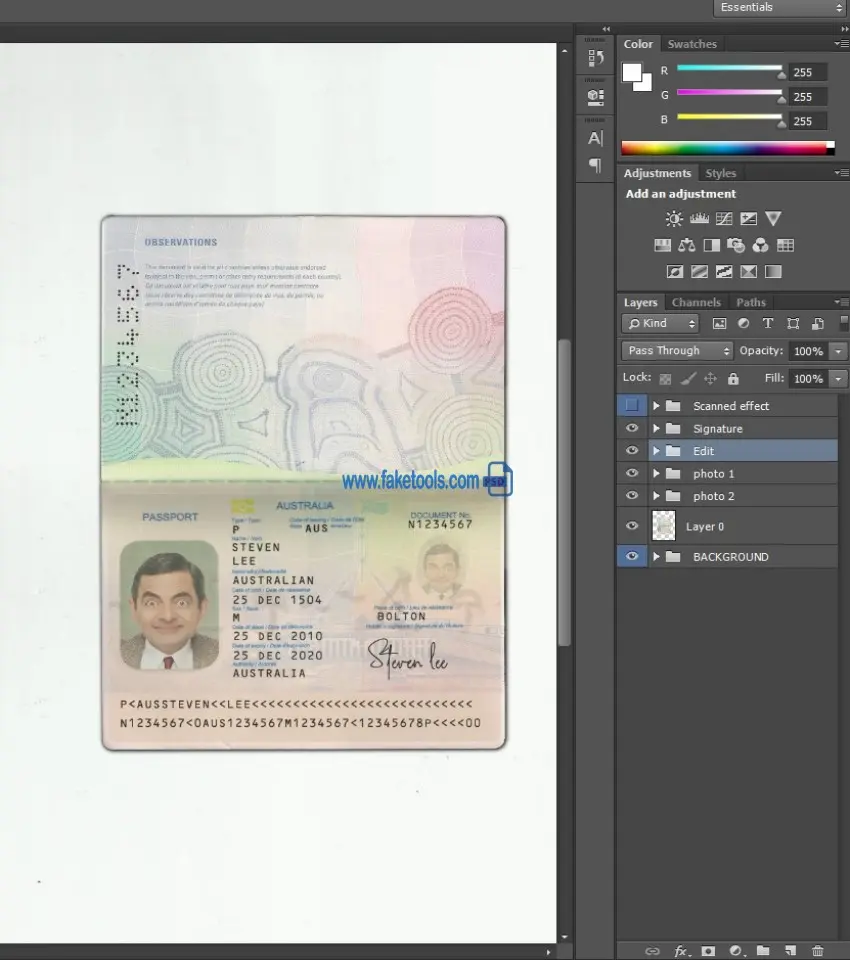Click the Photo Filter adjustment icon
This screenshot has width=850, height=960.
point(736,245)
